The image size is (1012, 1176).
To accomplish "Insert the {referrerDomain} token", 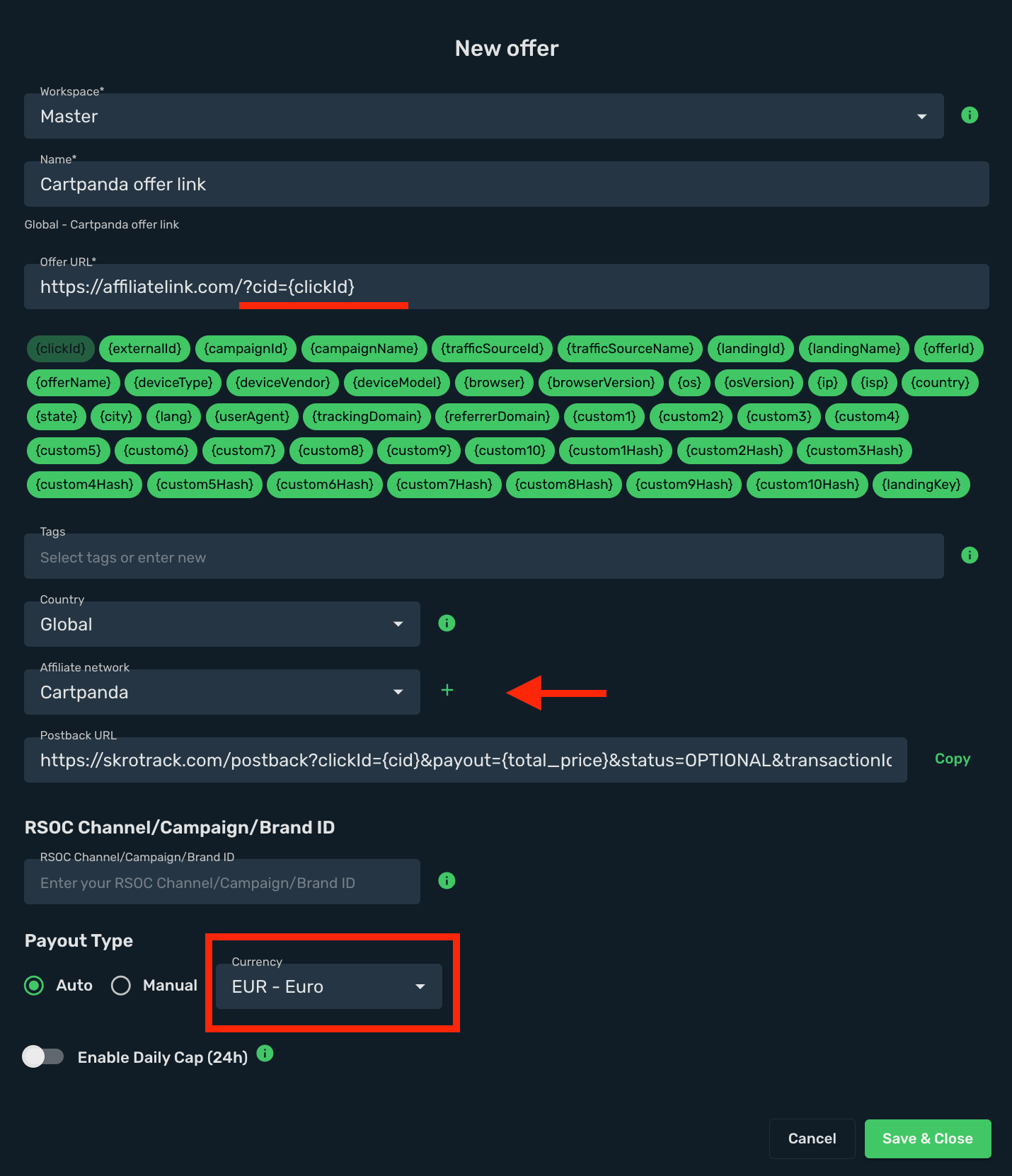I will pos(498,417).
